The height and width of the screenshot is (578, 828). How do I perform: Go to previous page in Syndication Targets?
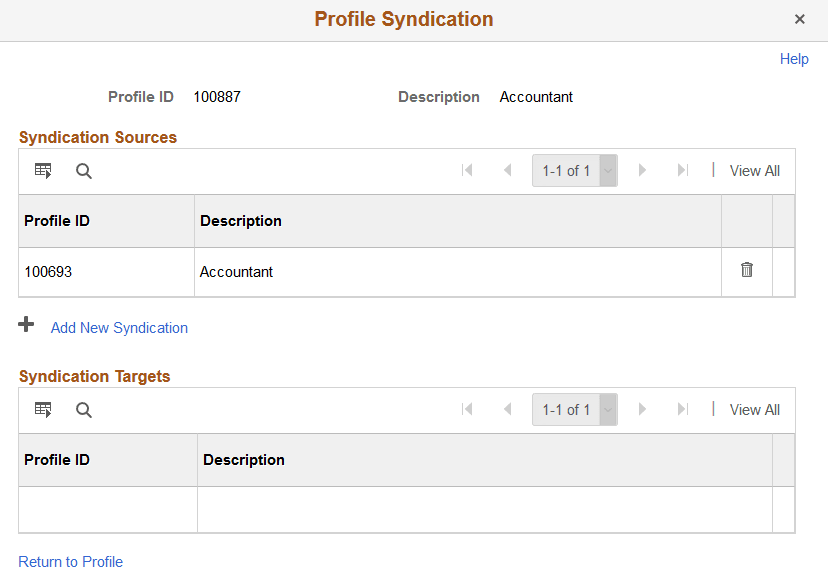(x=508, y=410)
